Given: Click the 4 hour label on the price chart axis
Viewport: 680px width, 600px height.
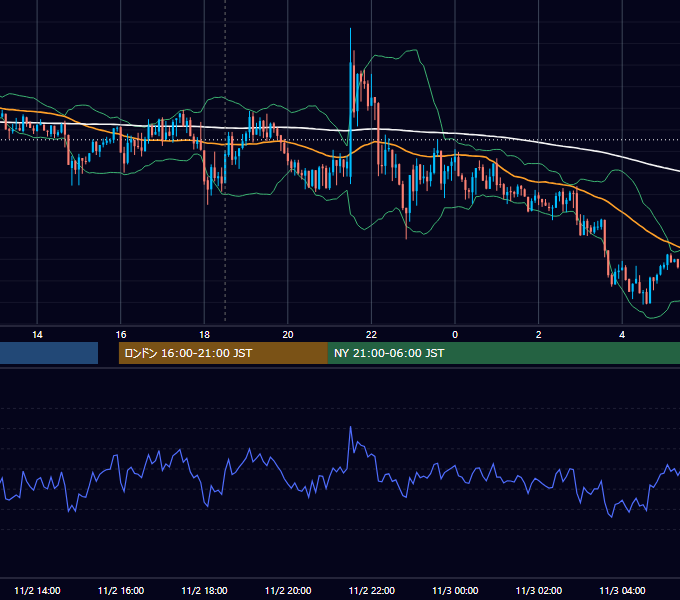Looking at the screenshot, I should [x=622, y=334].
